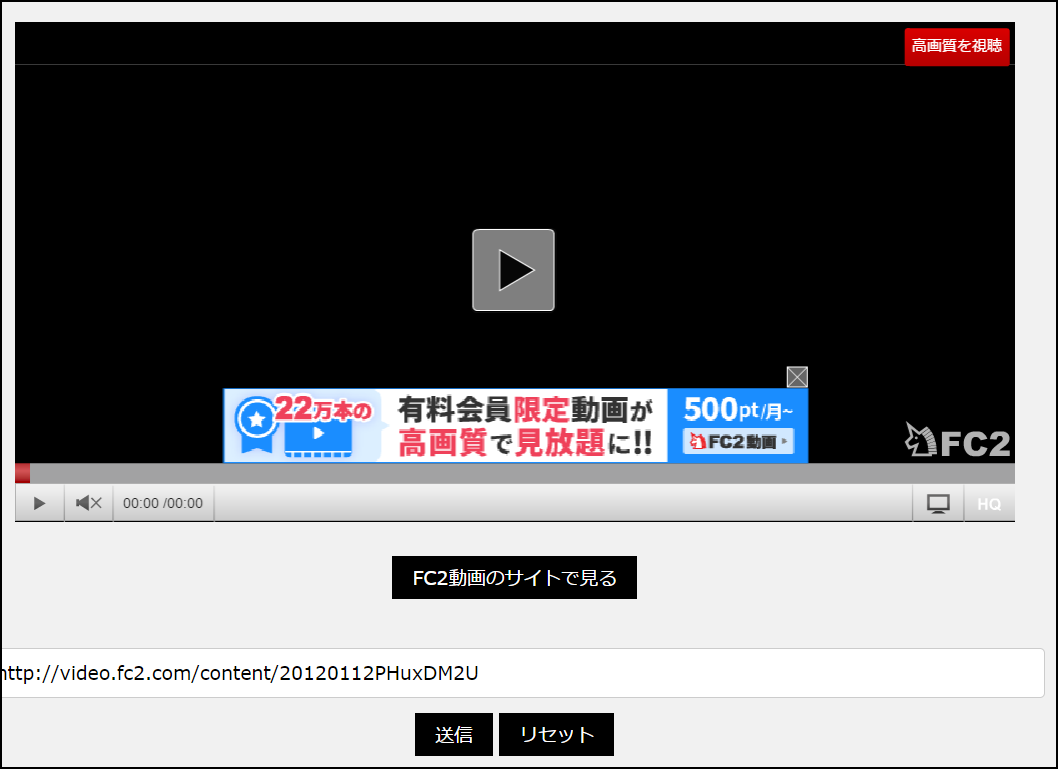The width and height of the screenshot is (1058, 769).
Task: Click the FC2動画 button inside the ad
Action: tap(738, 441)
